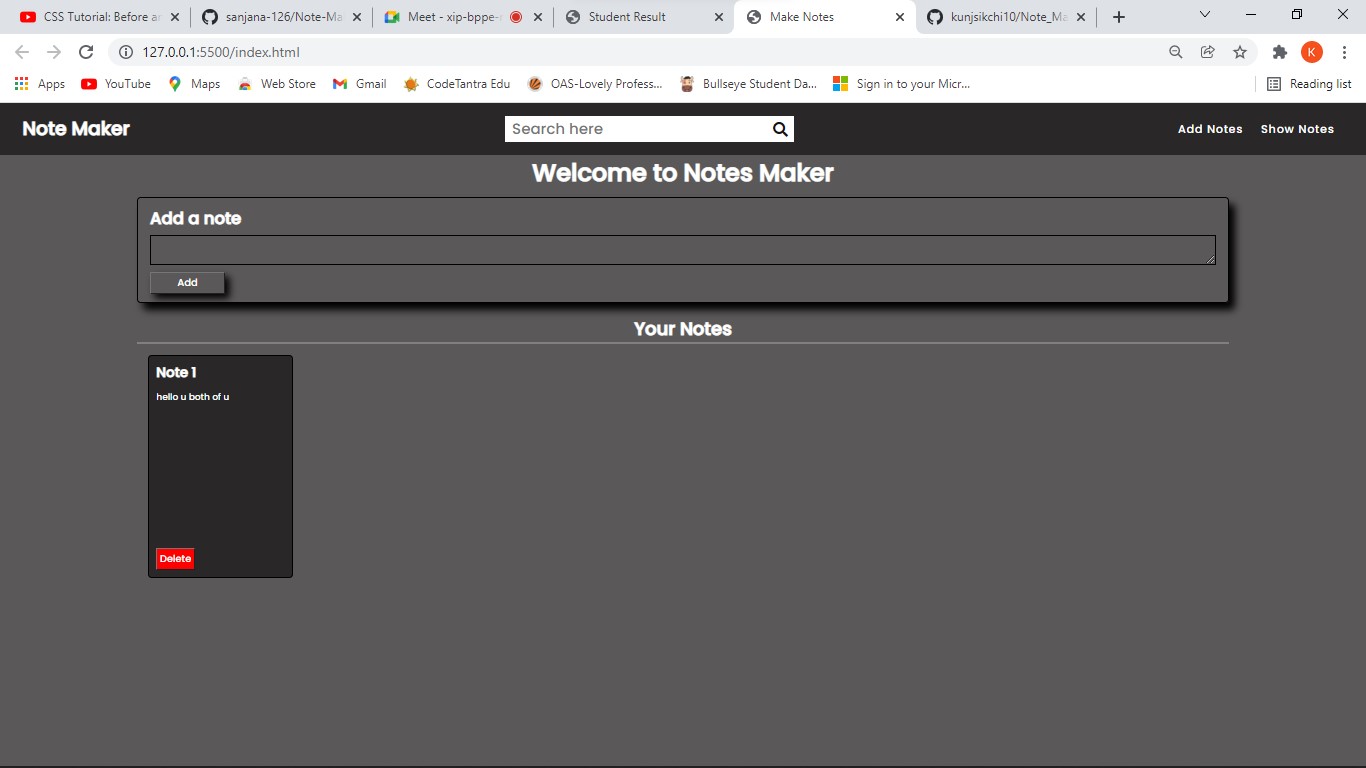Open the Apps shortcut in the bookmarks bar

click(40, 84)
